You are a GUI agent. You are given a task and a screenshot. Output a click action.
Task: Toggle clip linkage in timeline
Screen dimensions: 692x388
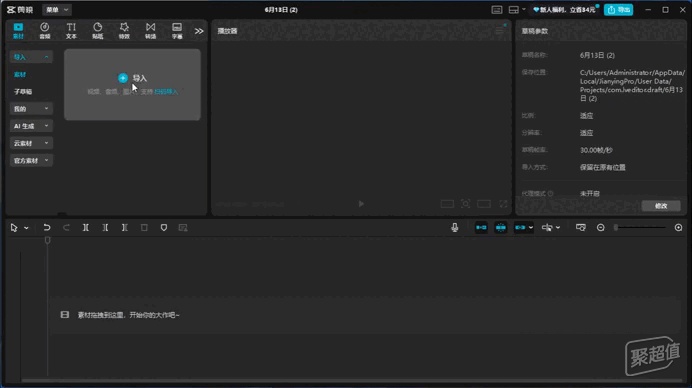[x=520, y=228]
